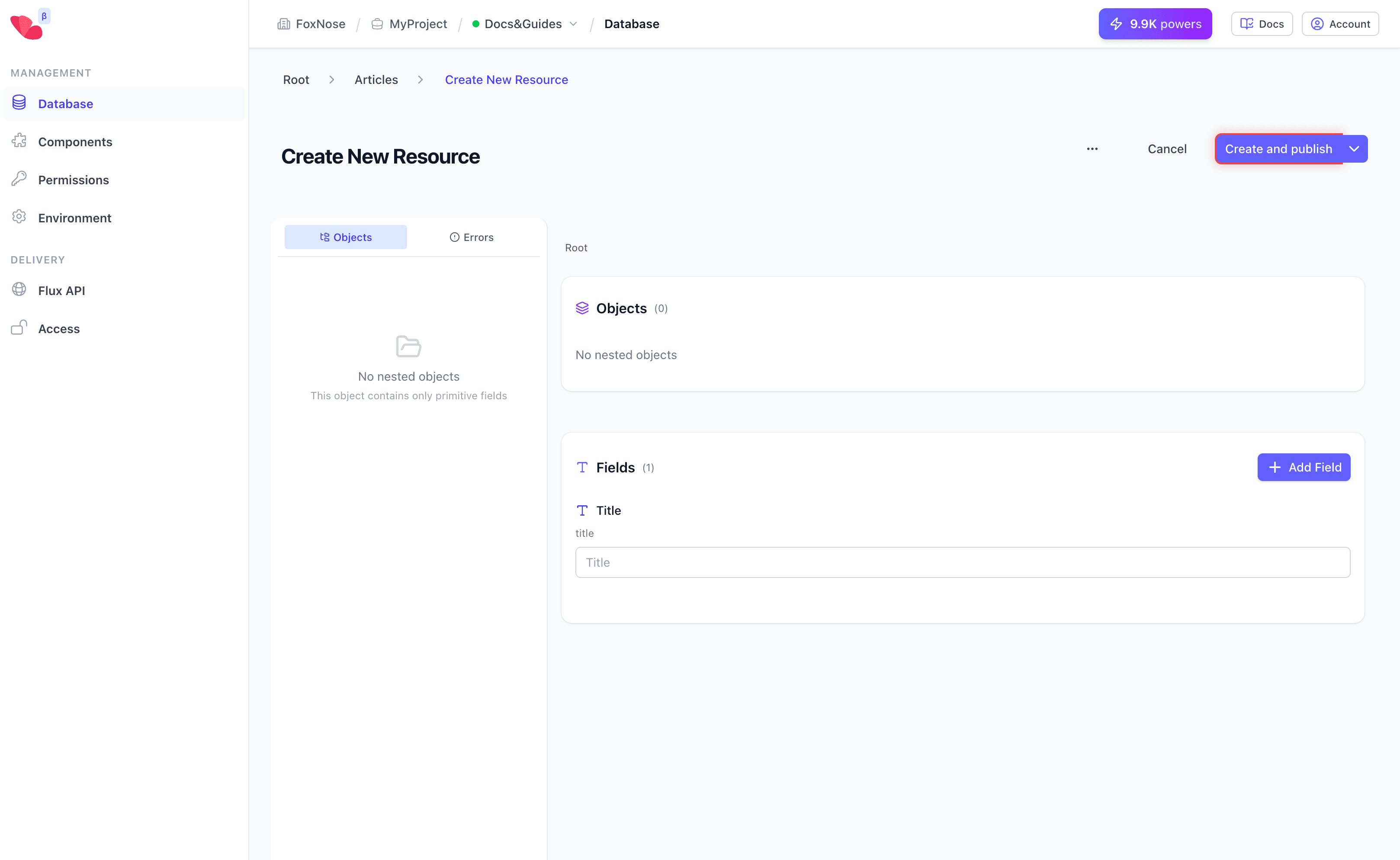Click the Environment gear icon
Screen dimensions: 1400x860
point(19,217)
